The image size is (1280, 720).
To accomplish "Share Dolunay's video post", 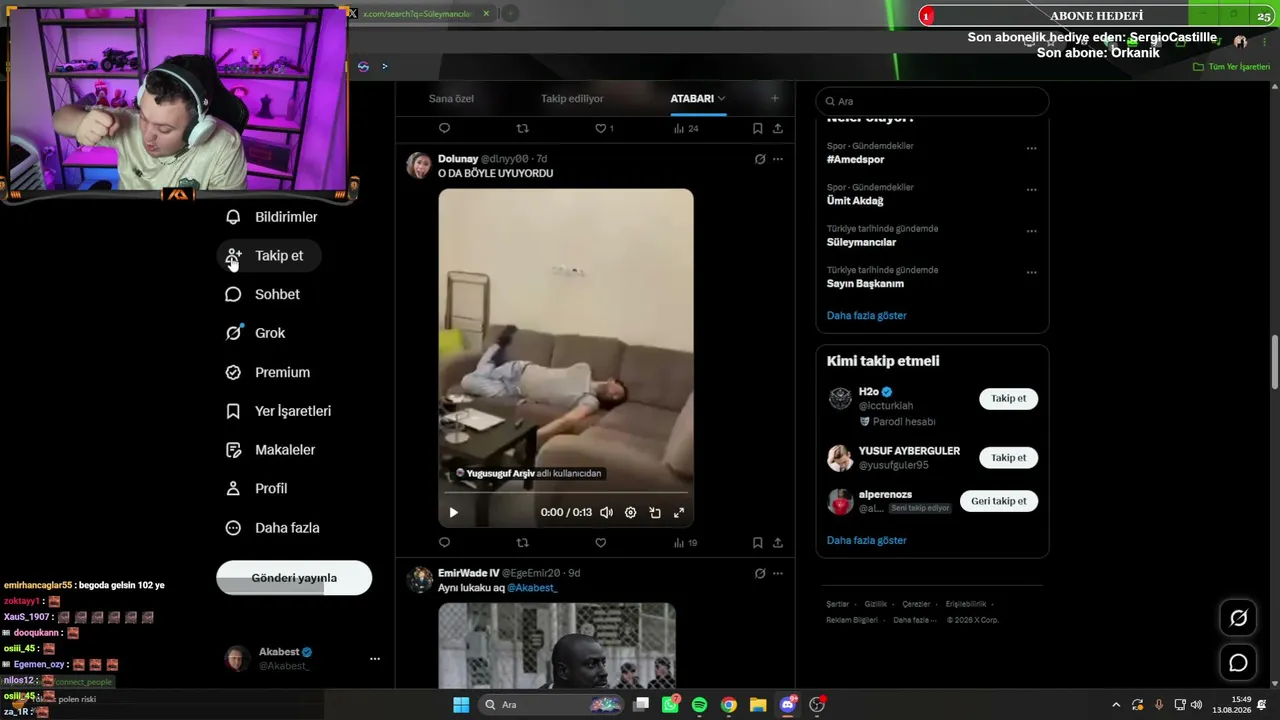I will coord(777,543).
